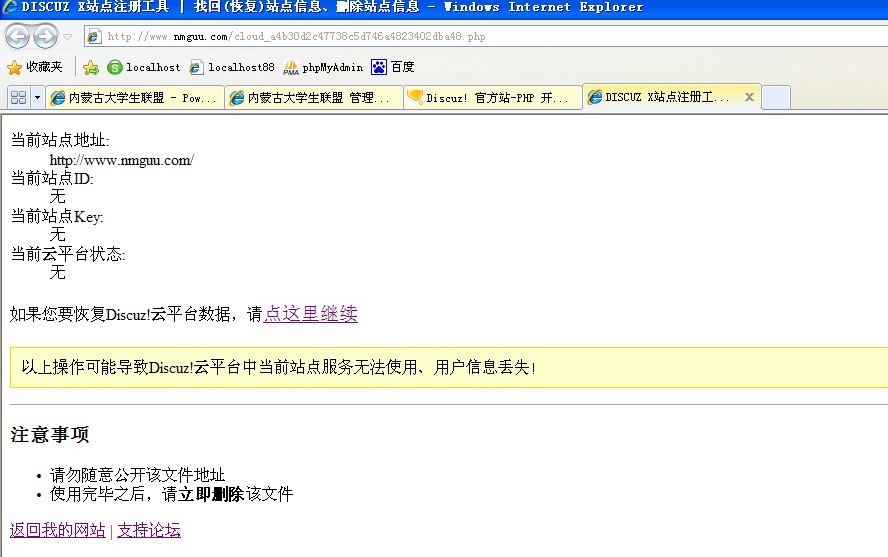The height and width of the screenshot is (557, 888).
Task: Click the 当前站点ID label
Action: click(52, 178)
